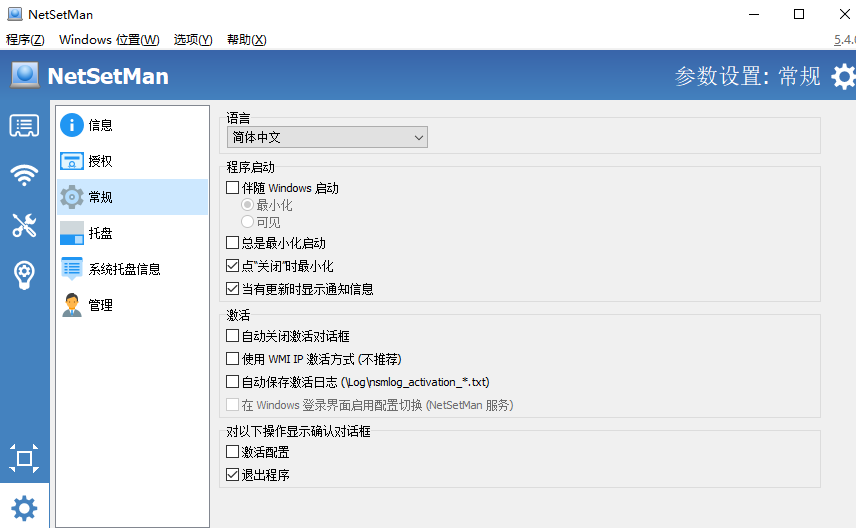The image size is (856, 528).
Task: Enable 自动关闭激活对话框 checkbox
Action: (233, 336)
